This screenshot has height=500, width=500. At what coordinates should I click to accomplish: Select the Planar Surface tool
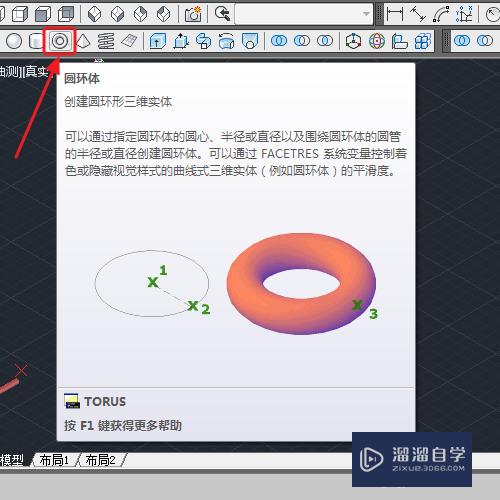[129, 41]
